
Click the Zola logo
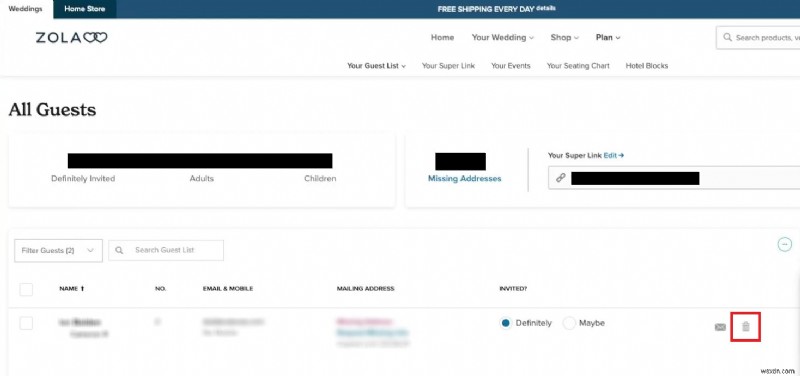71,37
